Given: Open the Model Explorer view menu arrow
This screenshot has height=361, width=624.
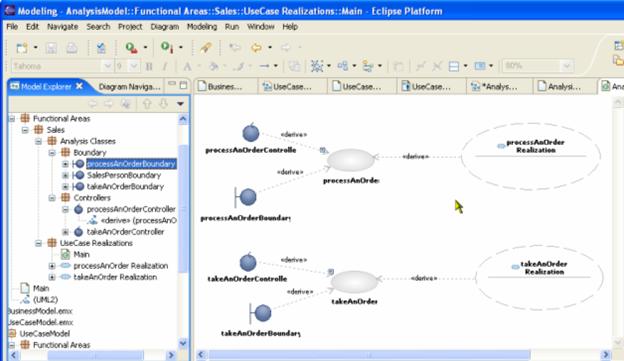Looking at the screenshot, I should [180, 104].
